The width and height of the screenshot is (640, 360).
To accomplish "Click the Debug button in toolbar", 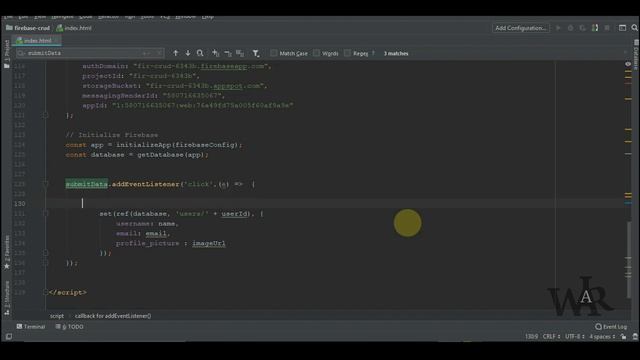I will tap(571, 28).
